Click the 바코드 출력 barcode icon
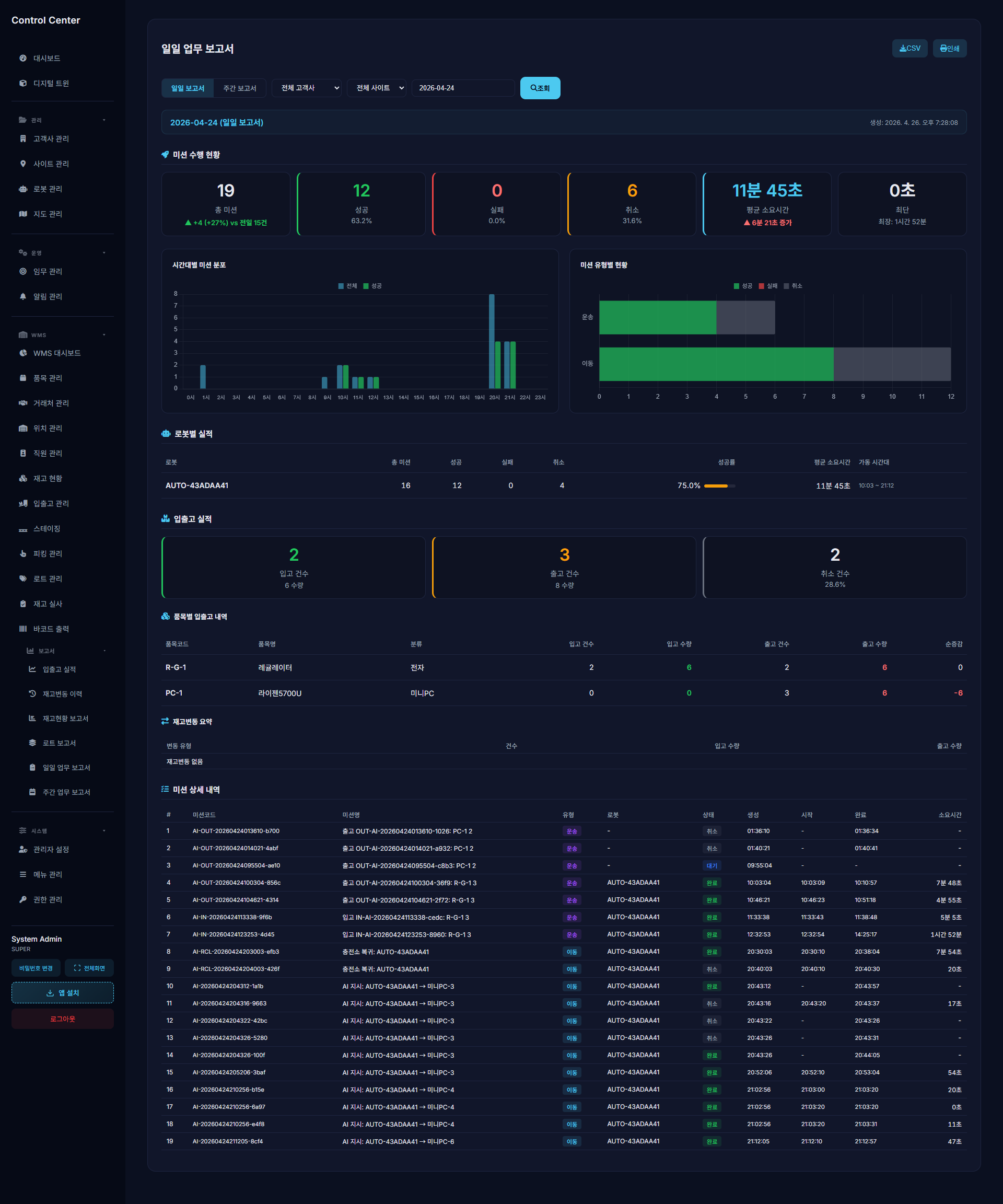Screen dimensions: 1003x1204 [23, 628]
